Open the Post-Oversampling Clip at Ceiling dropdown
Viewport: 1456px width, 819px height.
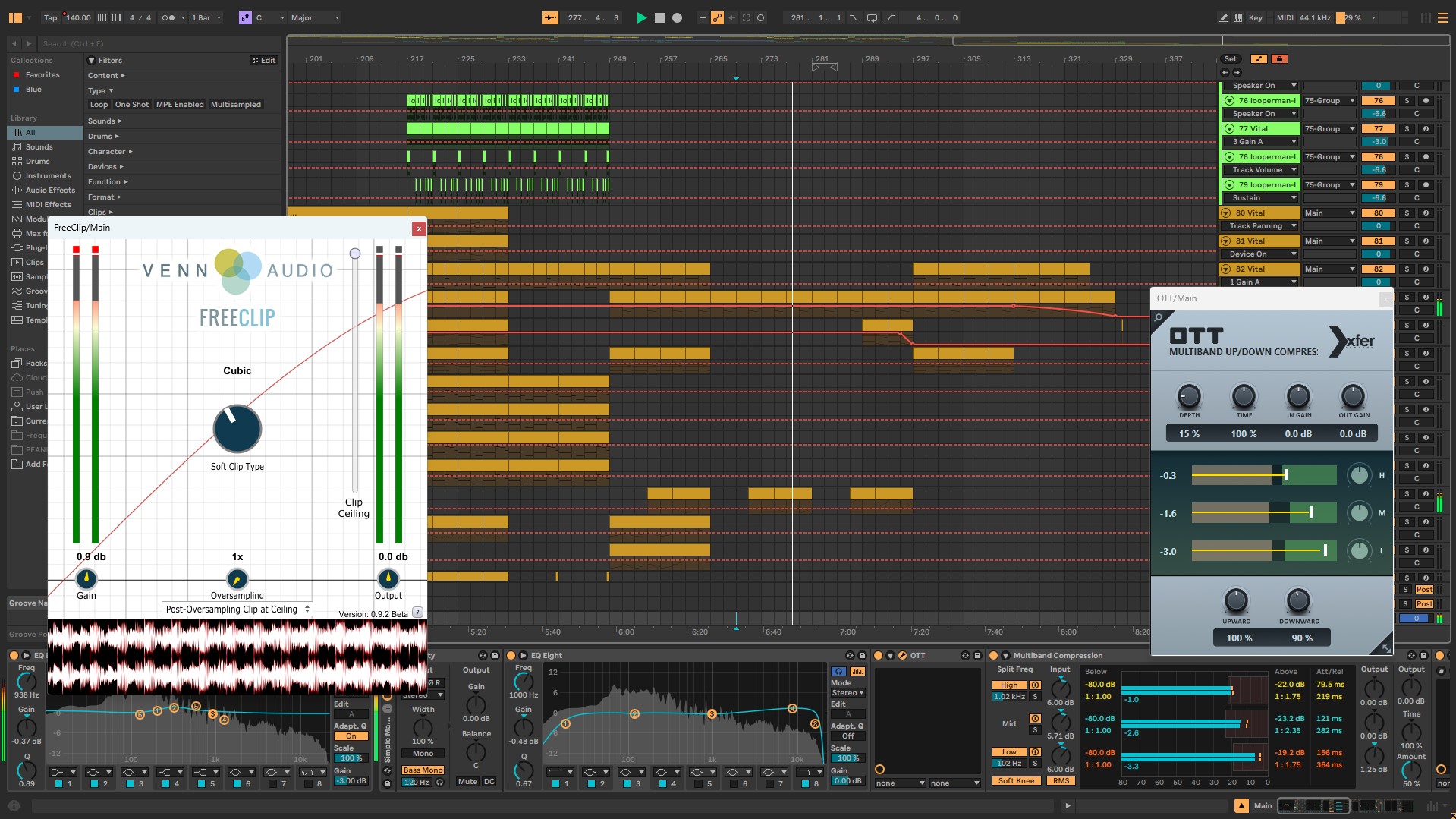pos(237,609)
